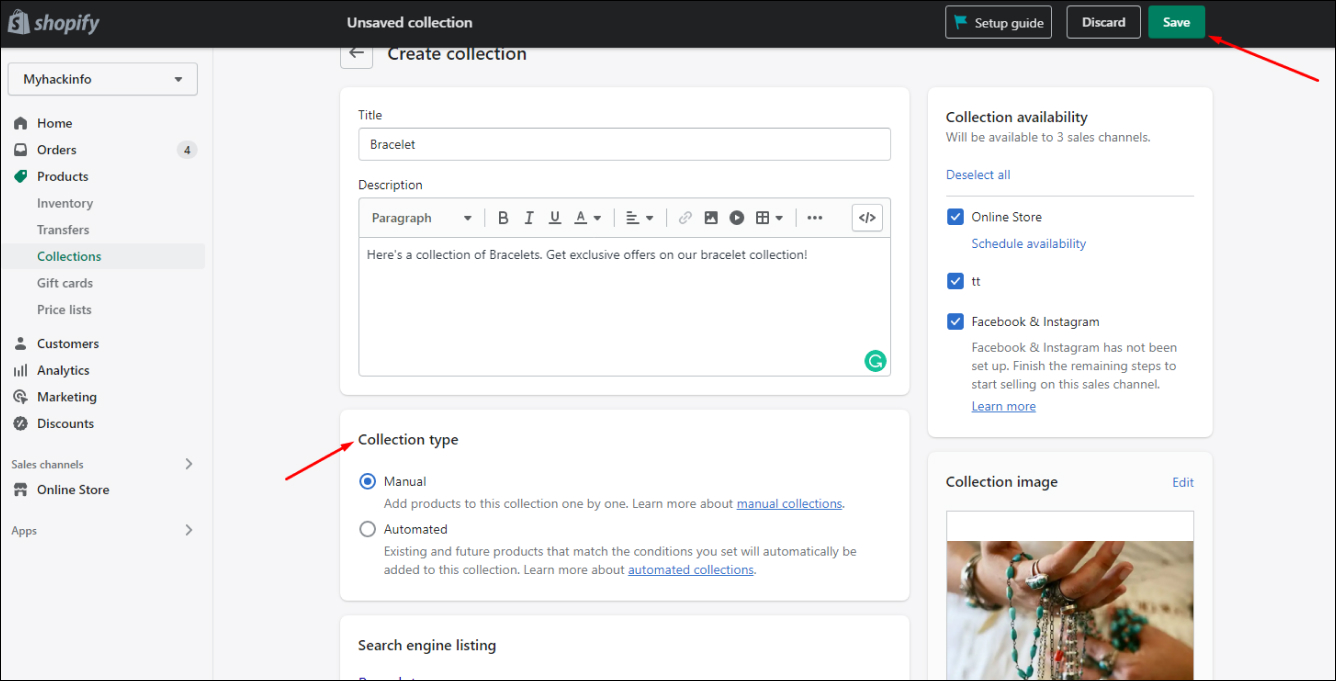Open the text alignment dropdown
Screen dimensions: 1336x681
point(639,218)
